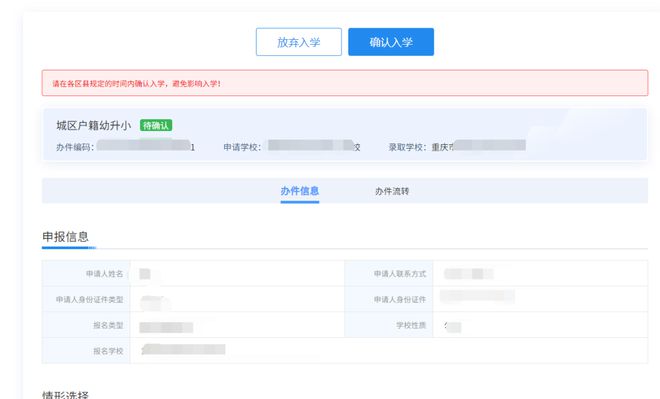This screenshot has width=660, height=399.
Task: Click the 办件编码 label
Action: point(75,147)
